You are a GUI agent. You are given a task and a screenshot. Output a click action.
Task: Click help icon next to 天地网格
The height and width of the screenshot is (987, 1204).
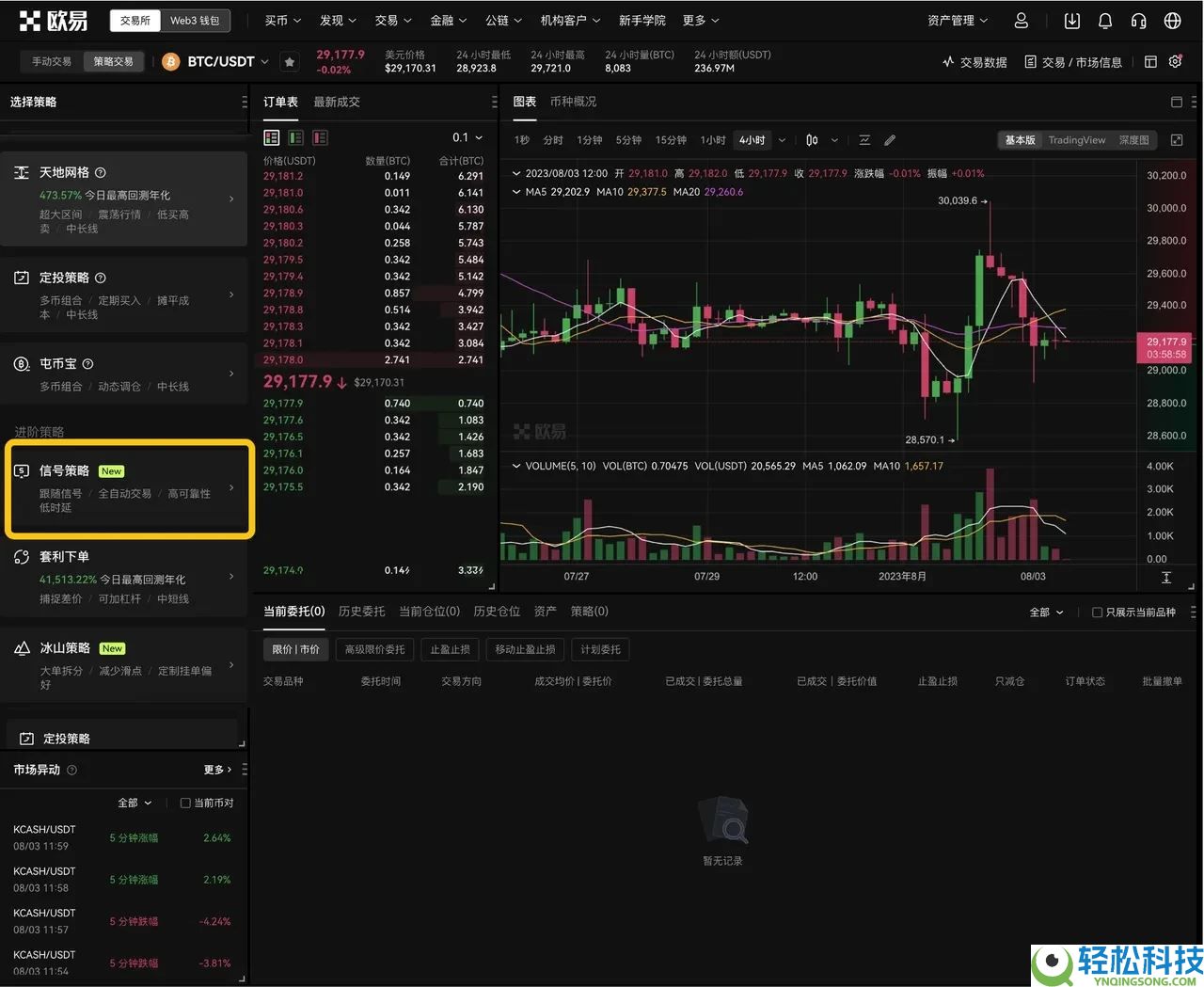pos(101,173)
